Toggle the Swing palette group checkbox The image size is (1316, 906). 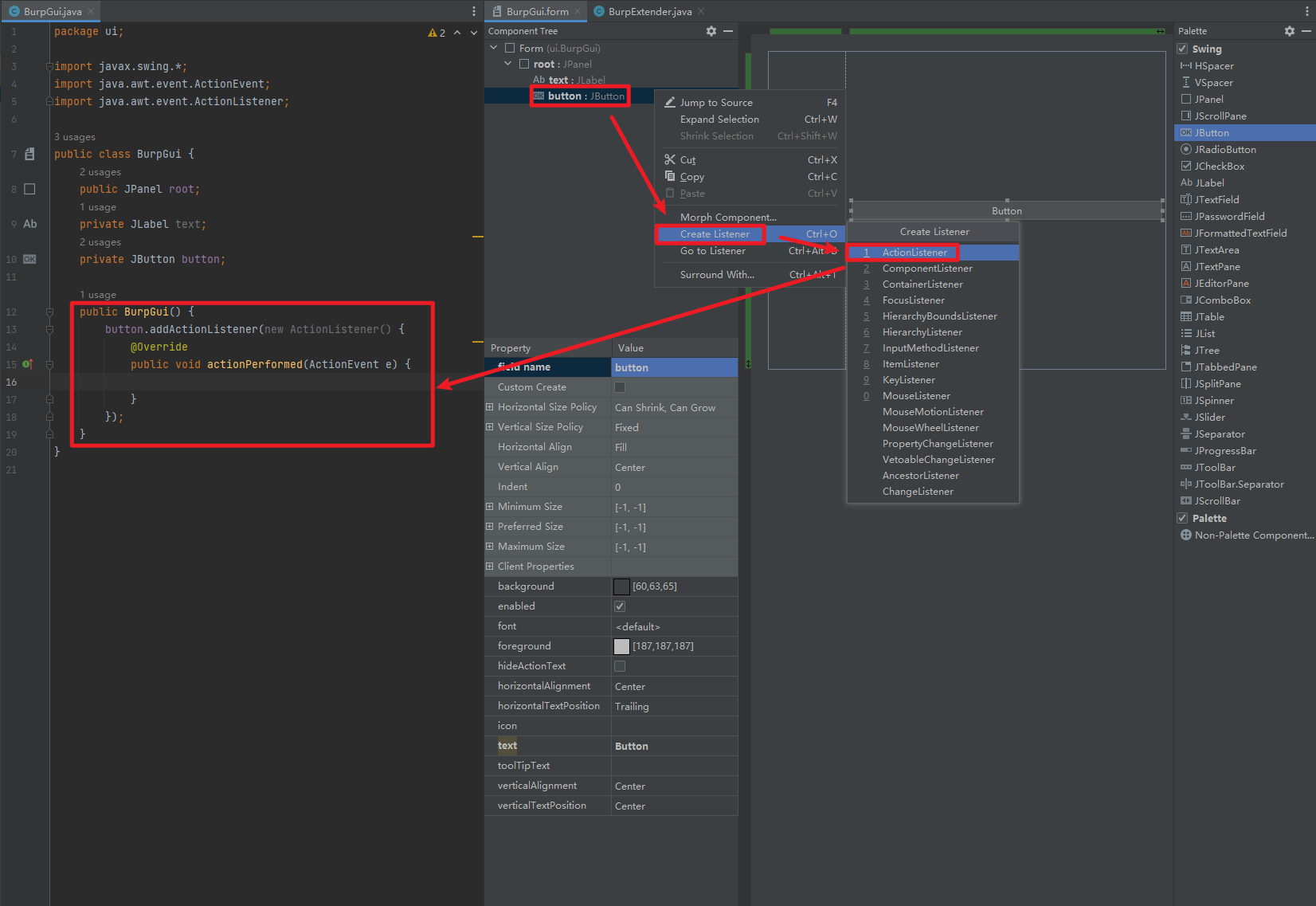(1183, 49)
